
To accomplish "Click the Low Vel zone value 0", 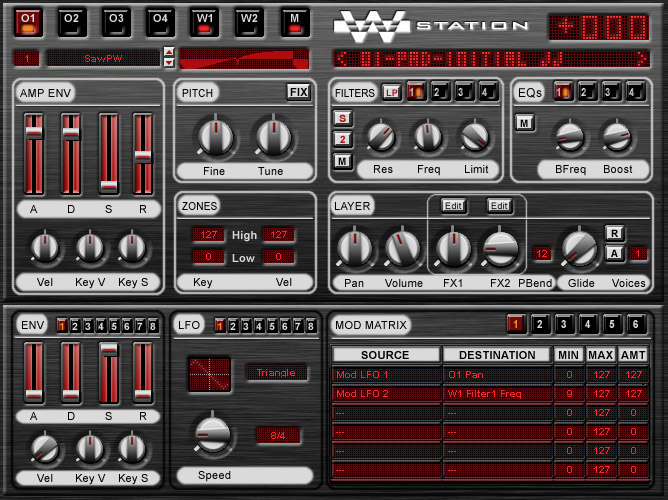I will tap(278, 256).
